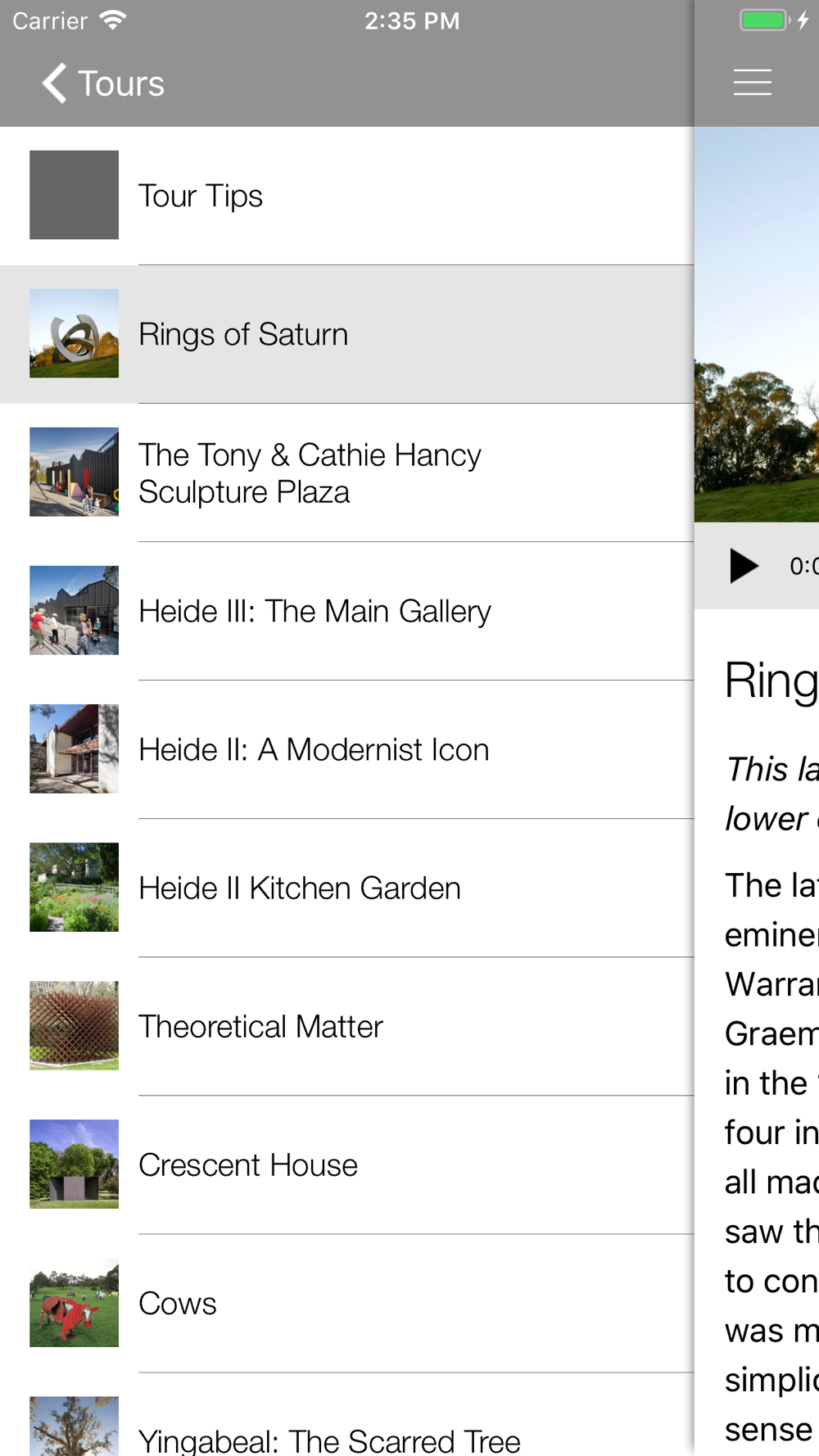Tap the Tours back label
Viewport: 819px width, 1456px height.
point(121,84)
